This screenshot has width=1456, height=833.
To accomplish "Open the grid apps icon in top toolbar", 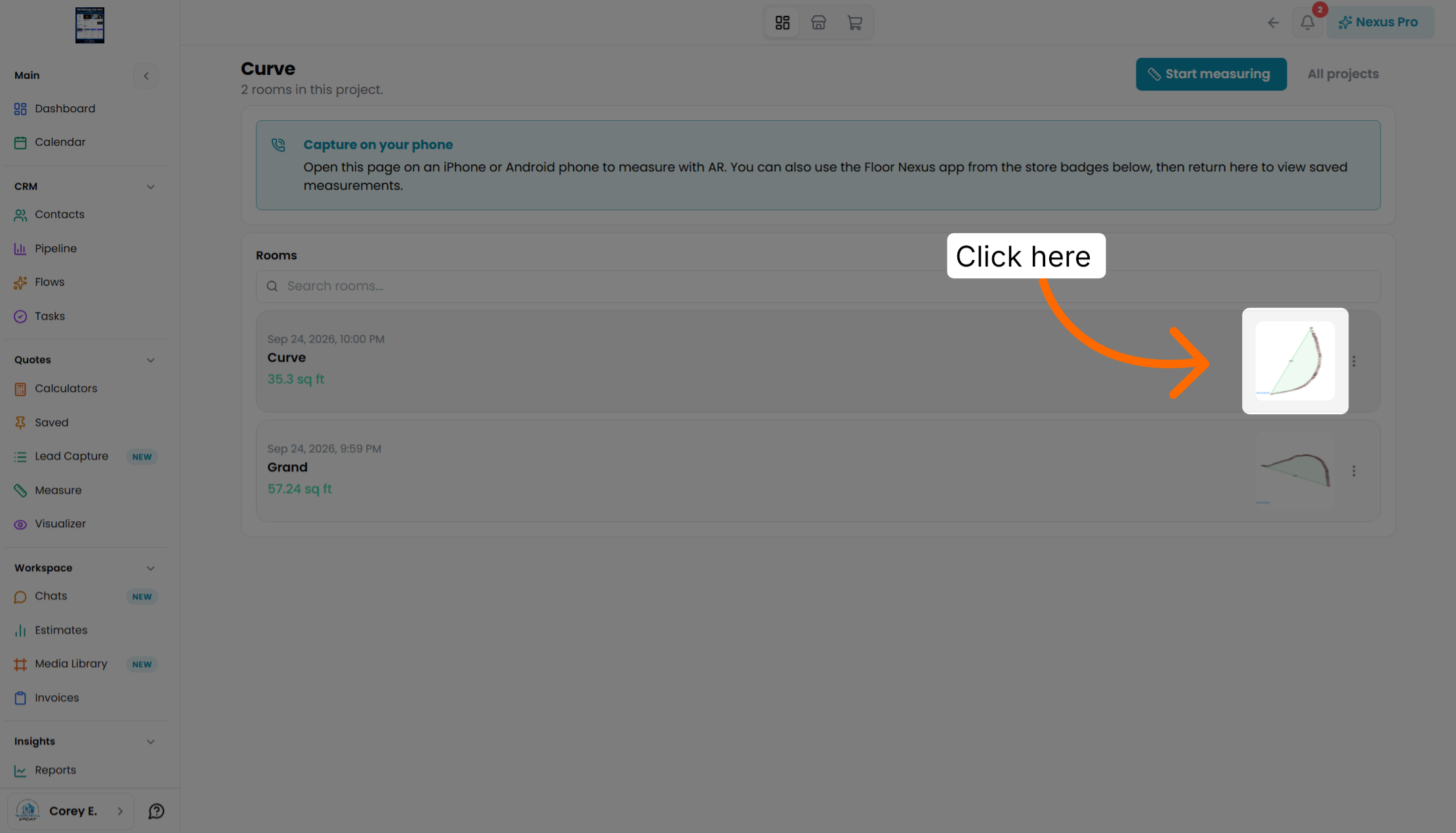I will 782,22.
